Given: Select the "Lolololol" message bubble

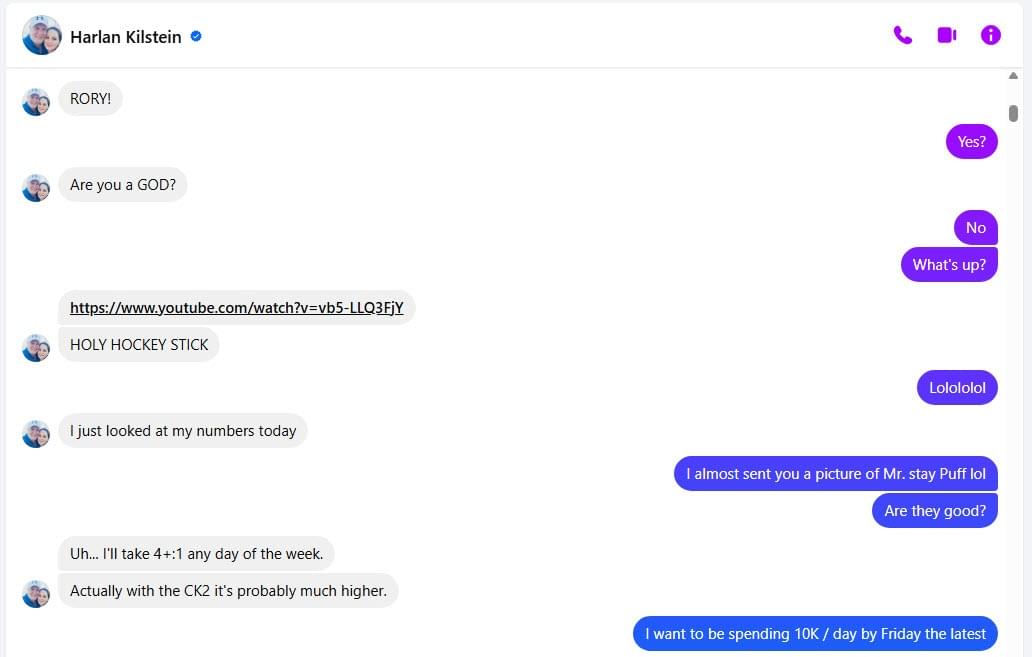Looking at the screenshot, I should [x=957, y=388].
